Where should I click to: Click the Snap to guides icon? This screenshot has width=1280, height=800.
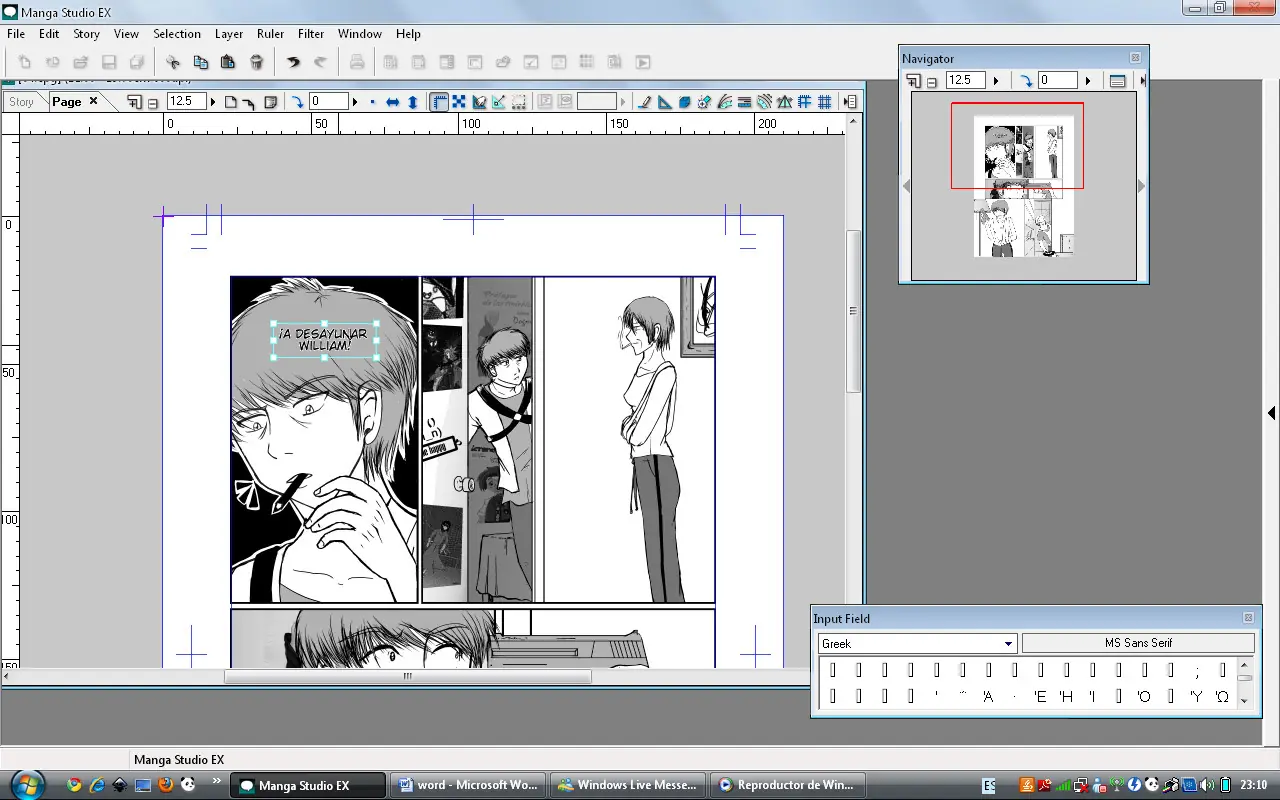click(x=803, y=102)
